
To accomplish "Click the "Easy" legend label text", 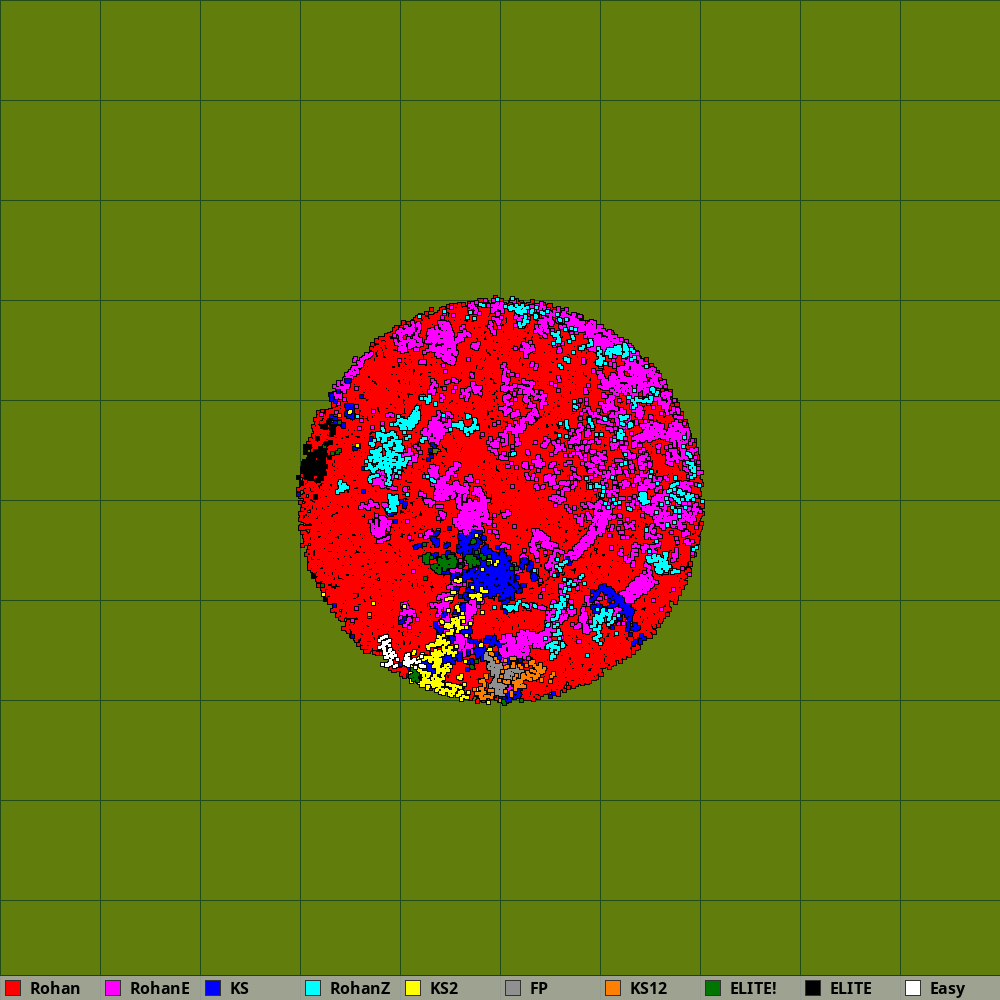I will (x=947, y=988).
